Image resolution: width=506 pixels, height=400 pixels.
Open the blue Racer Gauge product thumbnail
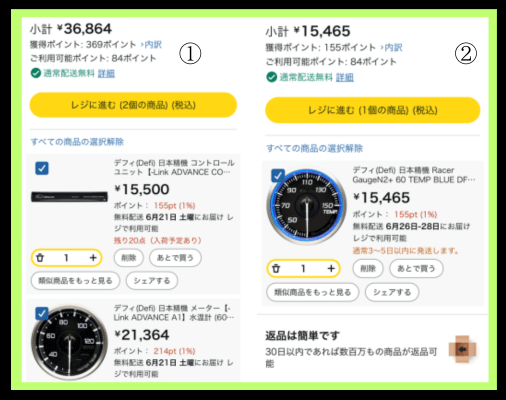coord(305,207)
